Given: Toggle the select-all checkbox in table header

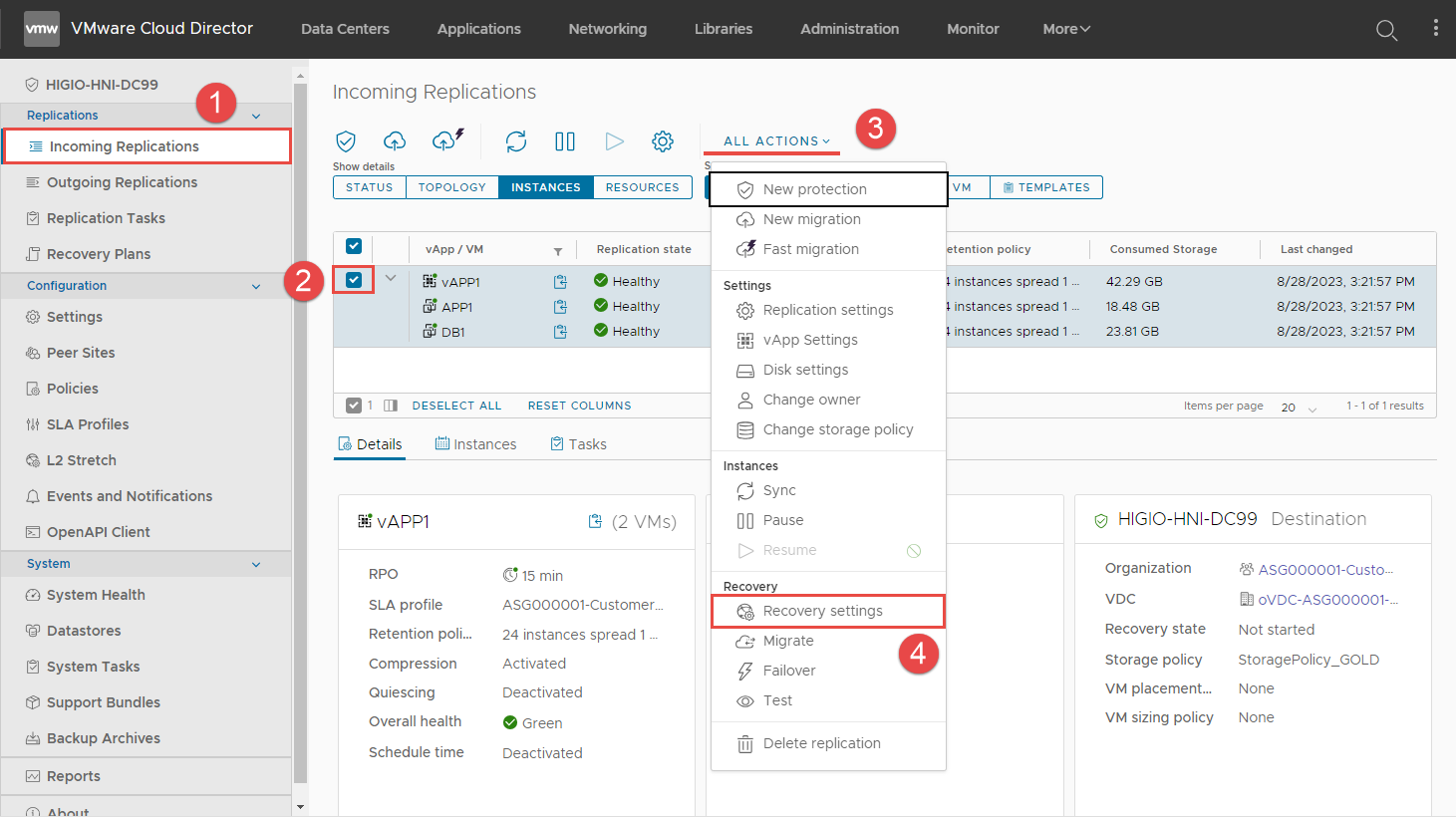Looking at the screenshot, I should tap(354, 246).
